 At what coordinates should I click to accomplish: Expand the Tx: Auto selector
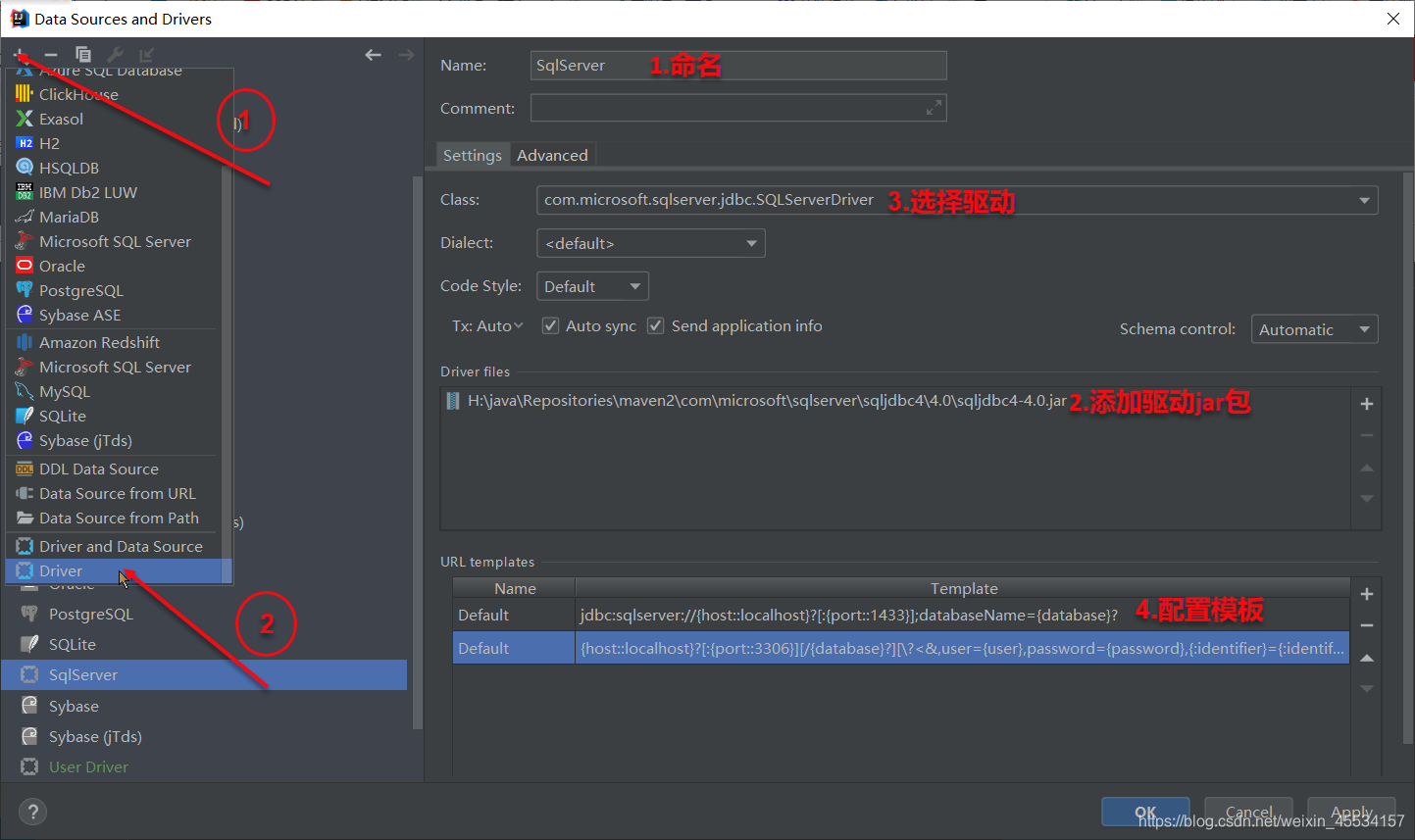click(488, 325)
